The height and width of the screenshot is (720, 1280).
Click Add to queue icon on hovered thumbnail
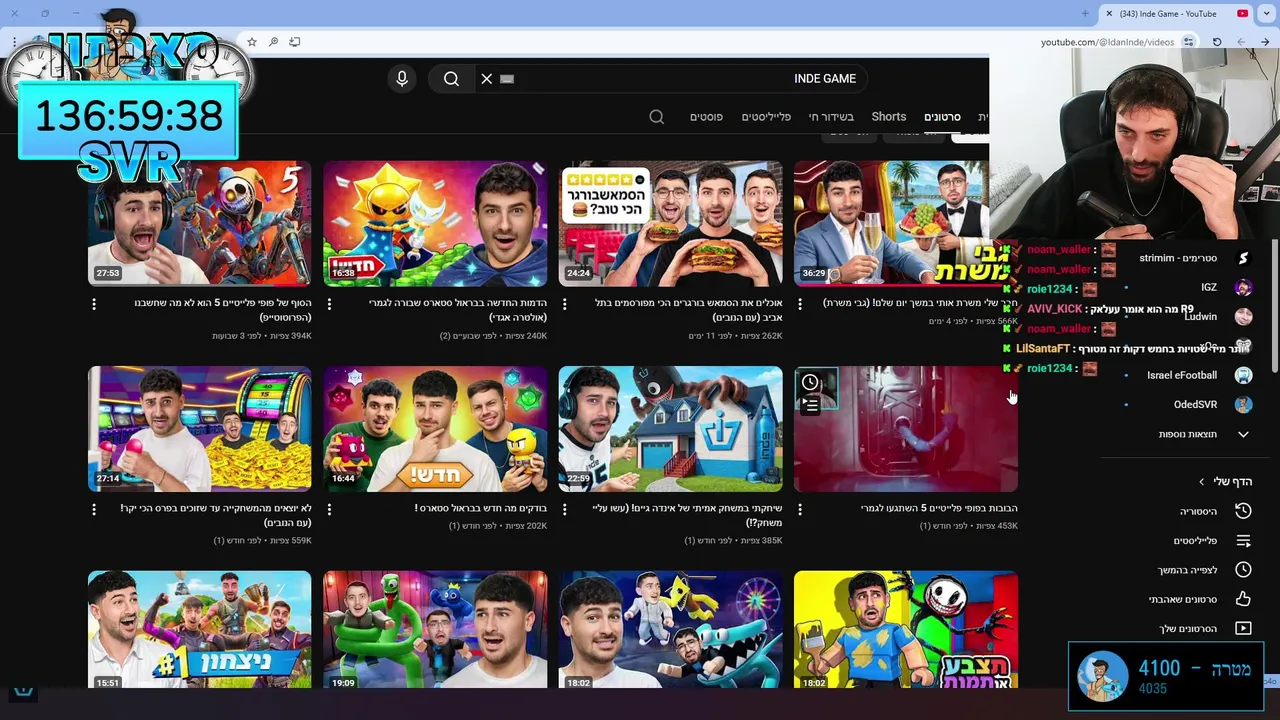[811, 404]
